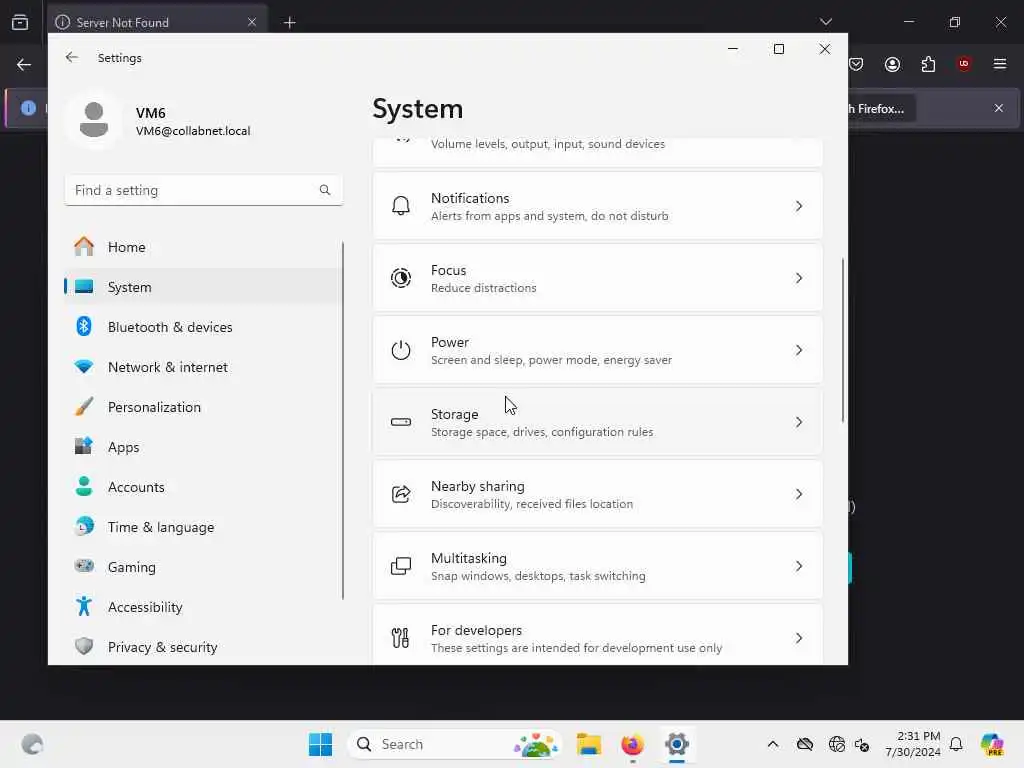The image size is (1024, 768).
Task: Click the System monitor icon in sidebar
Action: pyautogui.click(x=84, y=287)
